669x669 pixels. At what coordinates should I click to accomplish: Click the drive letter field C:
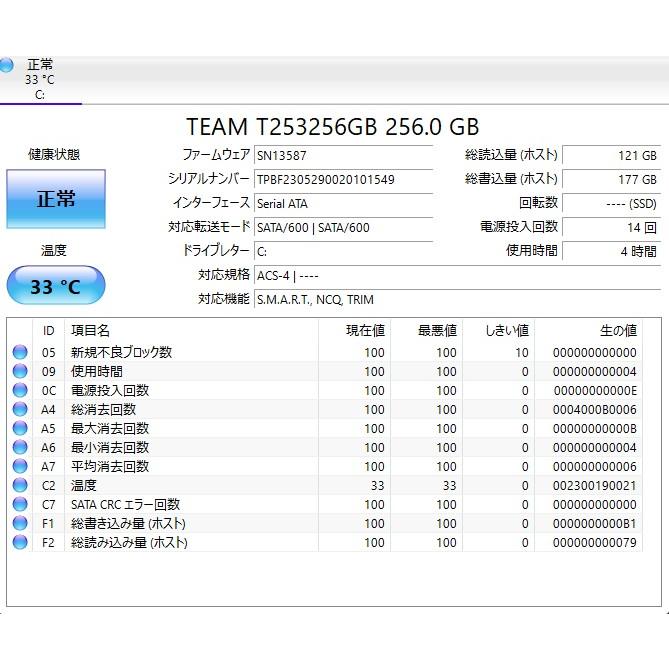point(343,251)
